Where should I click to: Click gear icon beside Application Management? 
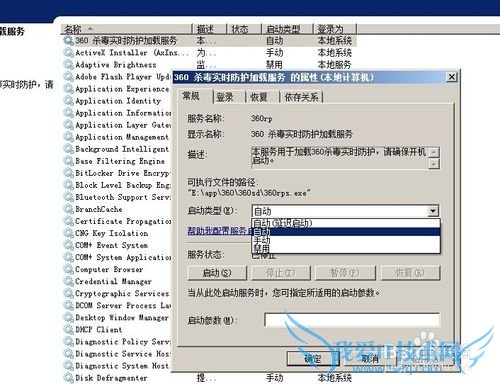click(69, 137)
